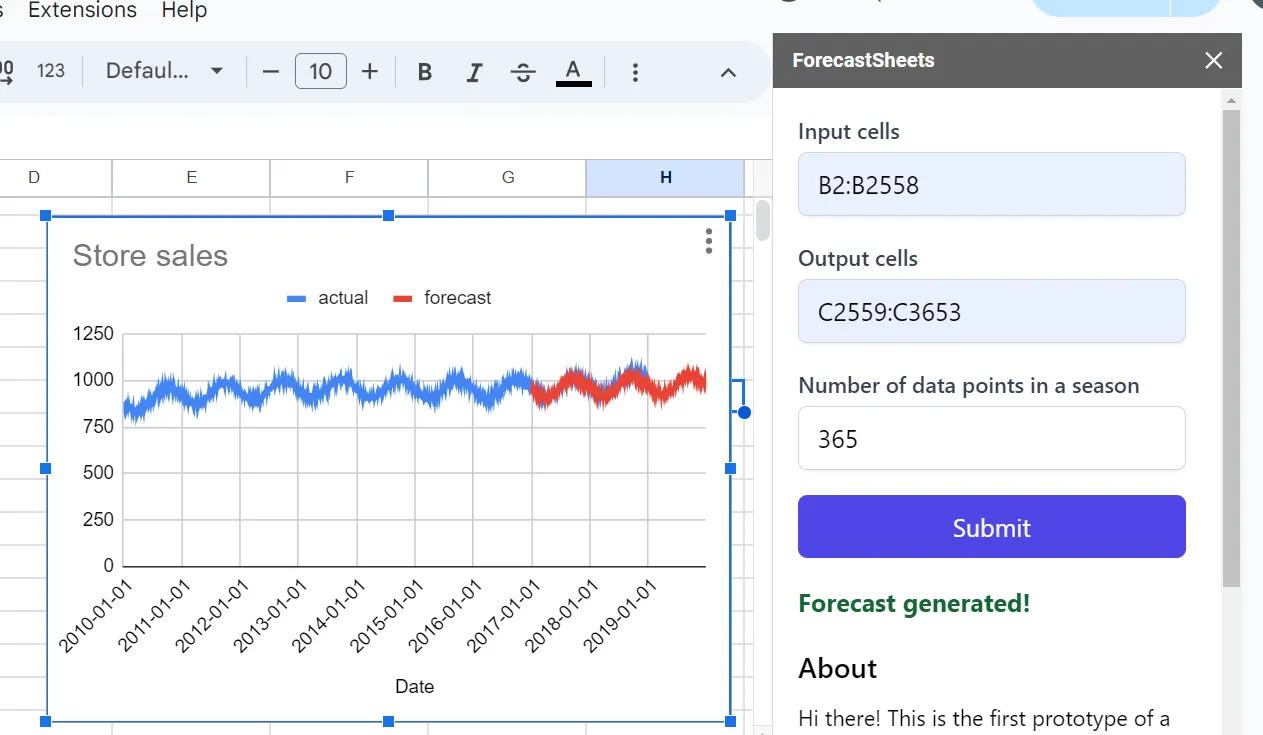Edit the Output cells range field
Screen dimensions: 1263x735
click(x=991, y=311)
